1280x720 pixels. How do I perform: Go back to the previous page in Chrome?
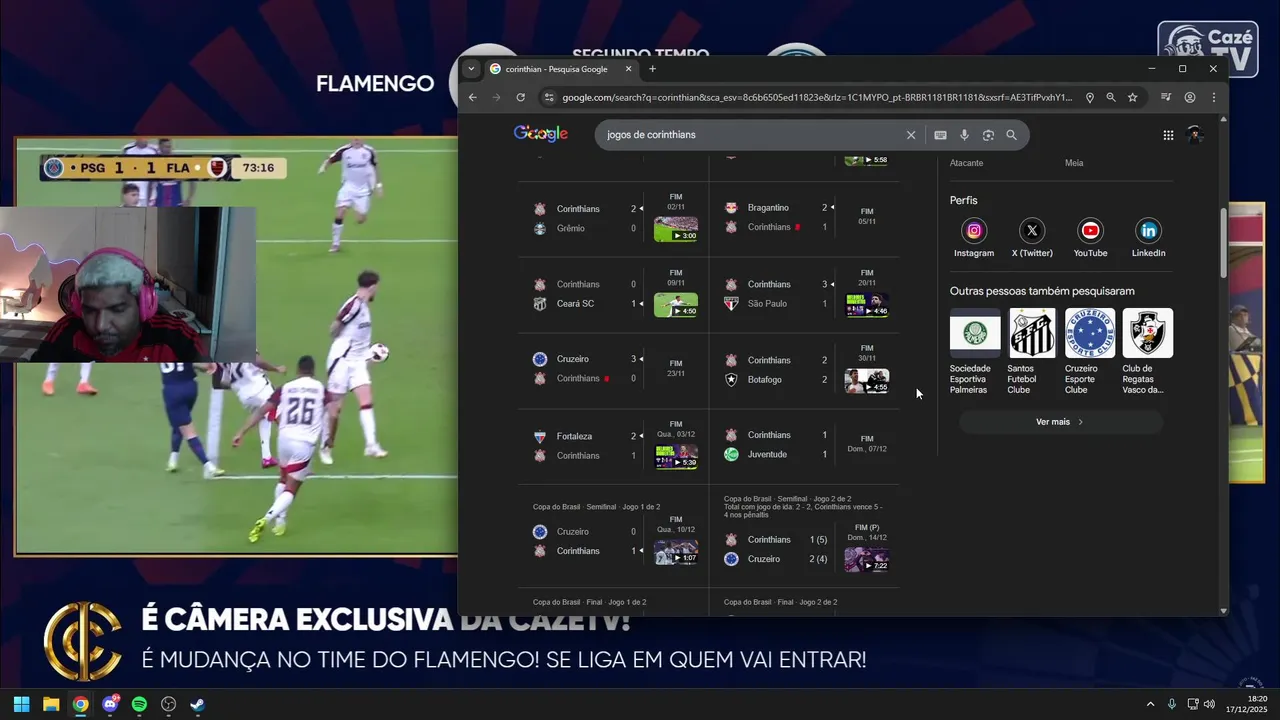[x=473, y=97]
